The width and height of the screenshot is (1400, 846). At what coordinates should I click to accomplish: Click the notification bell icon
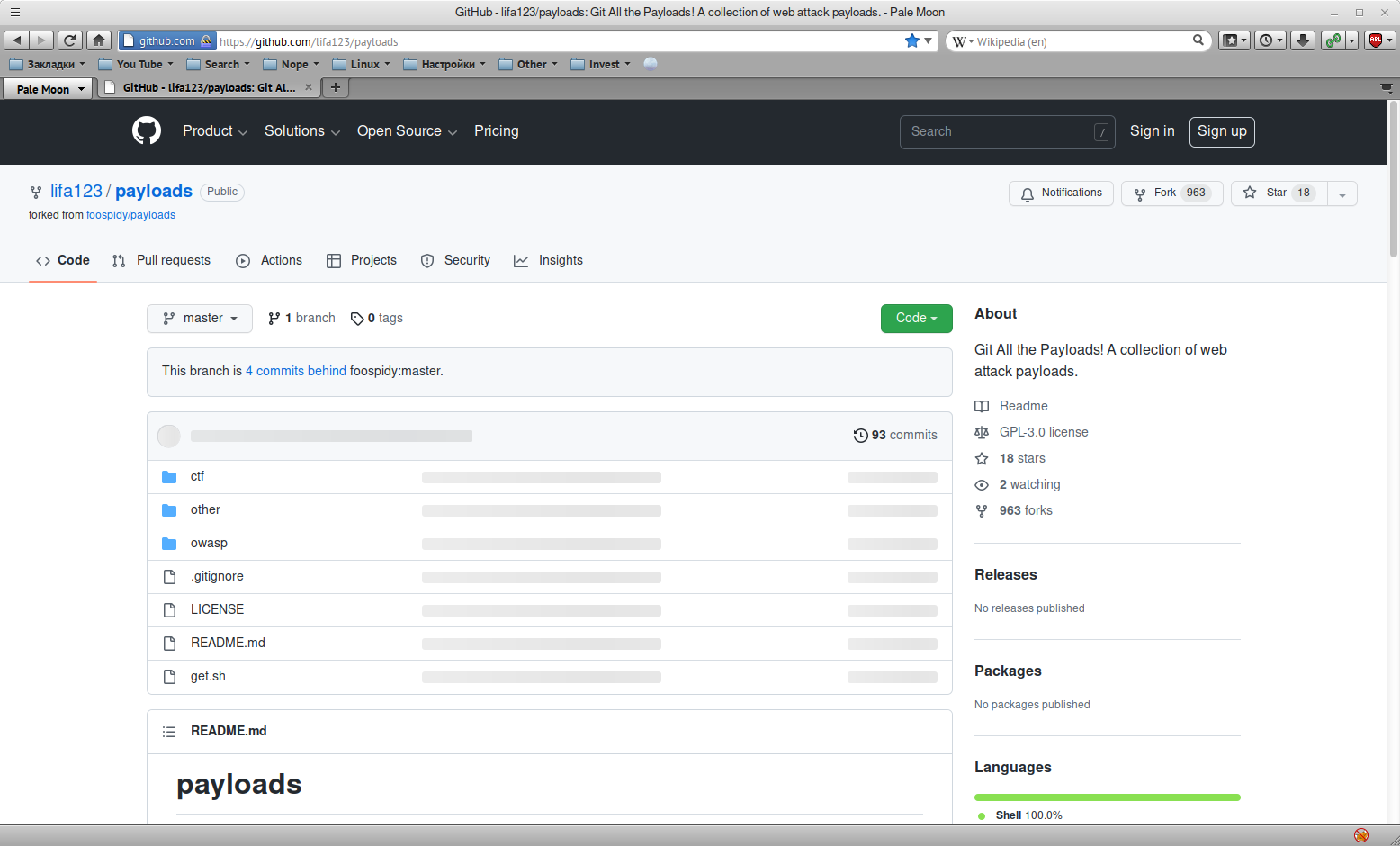(1028, 193)
